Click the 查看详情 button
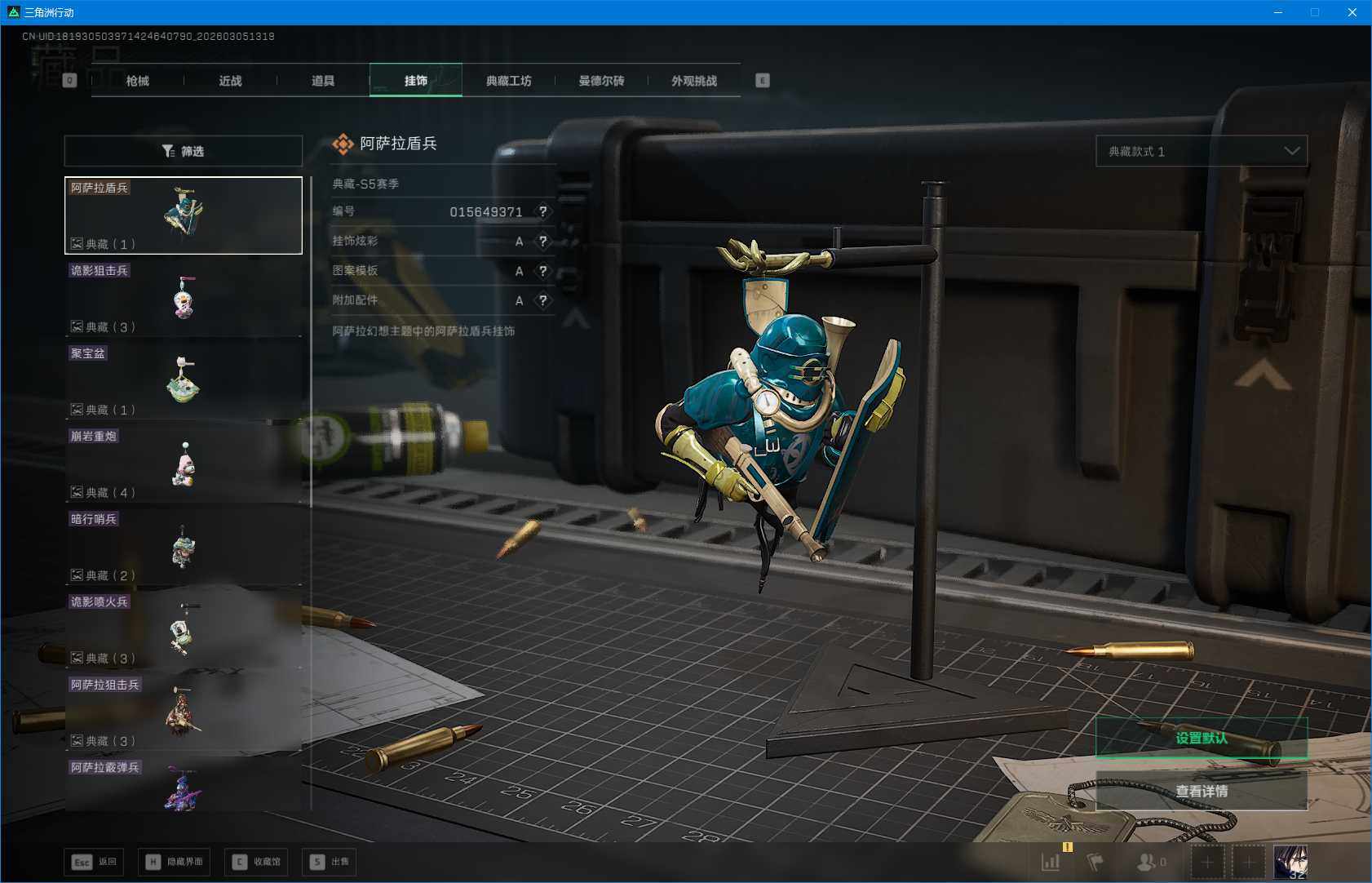Image resolution: width=1372 pixels, height=883 pixels. tap(1201, 791)
